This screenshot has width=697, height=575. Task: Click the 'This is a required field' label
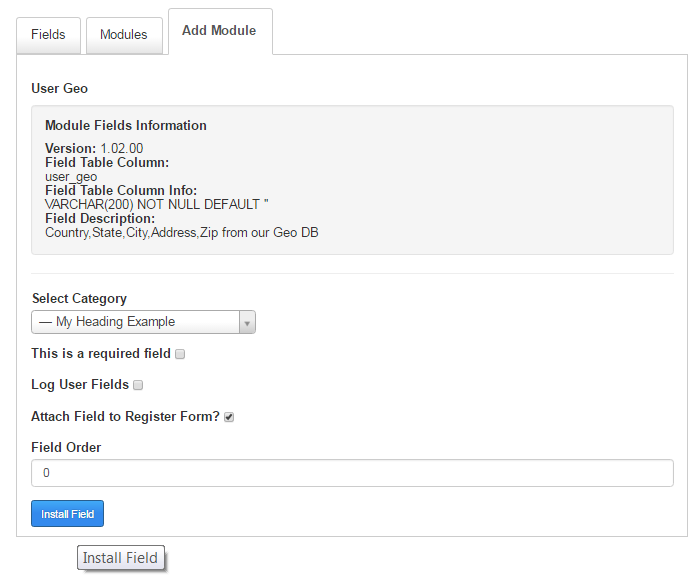[x=101, y=354]
